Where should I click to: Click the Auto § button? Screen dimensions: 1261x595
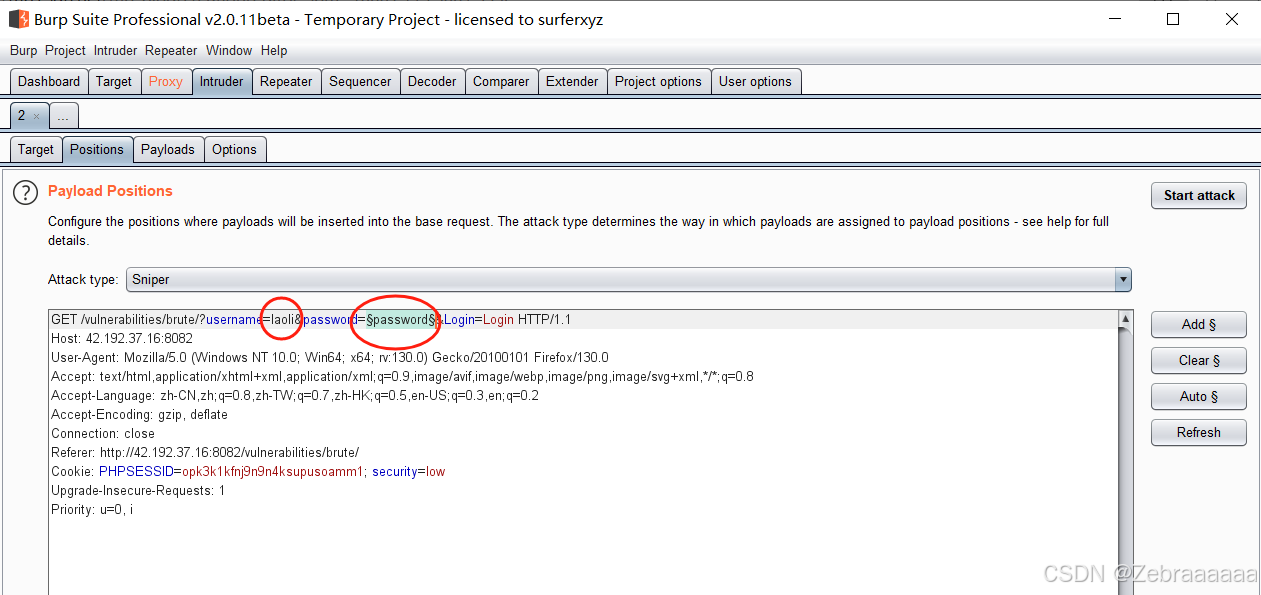(1199, 396)
